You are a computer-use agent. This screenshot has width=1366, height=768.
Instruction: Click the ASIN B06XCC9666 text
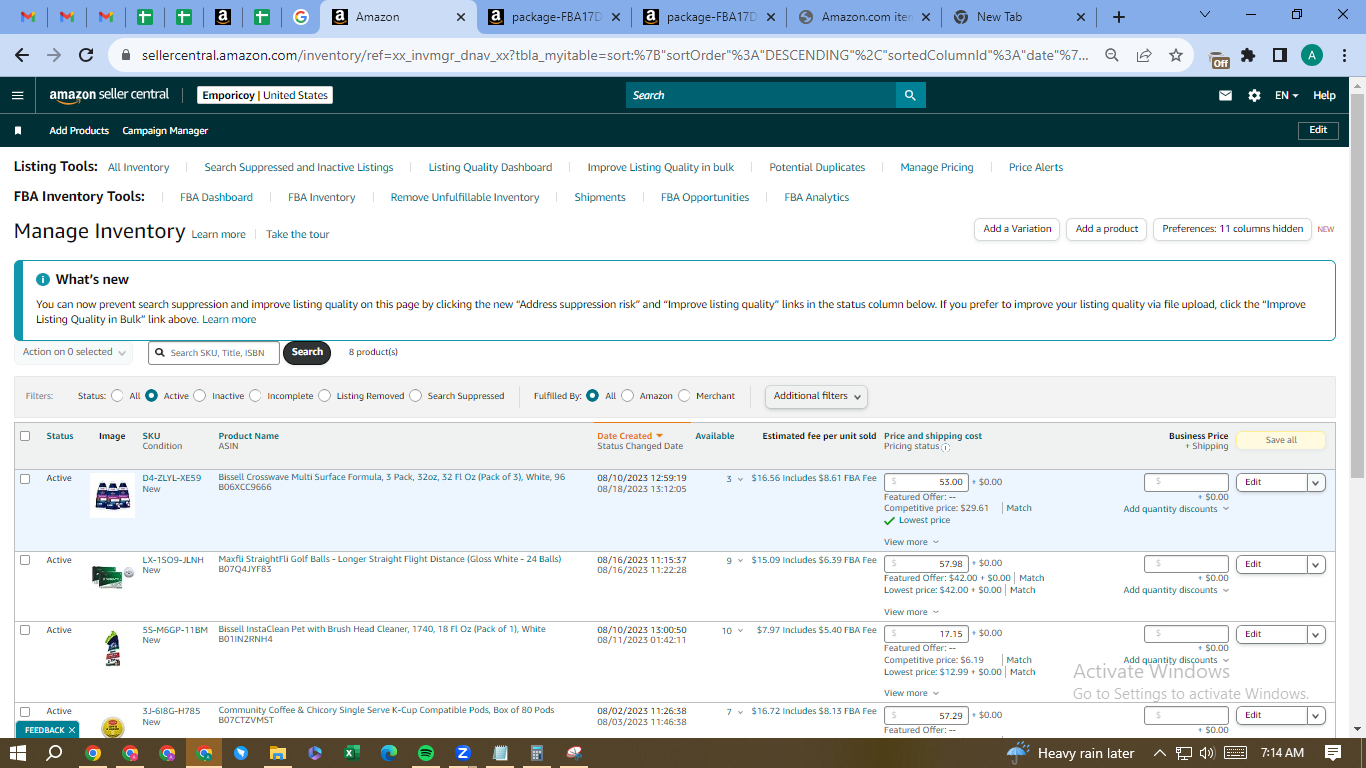(x=245, y=487)
